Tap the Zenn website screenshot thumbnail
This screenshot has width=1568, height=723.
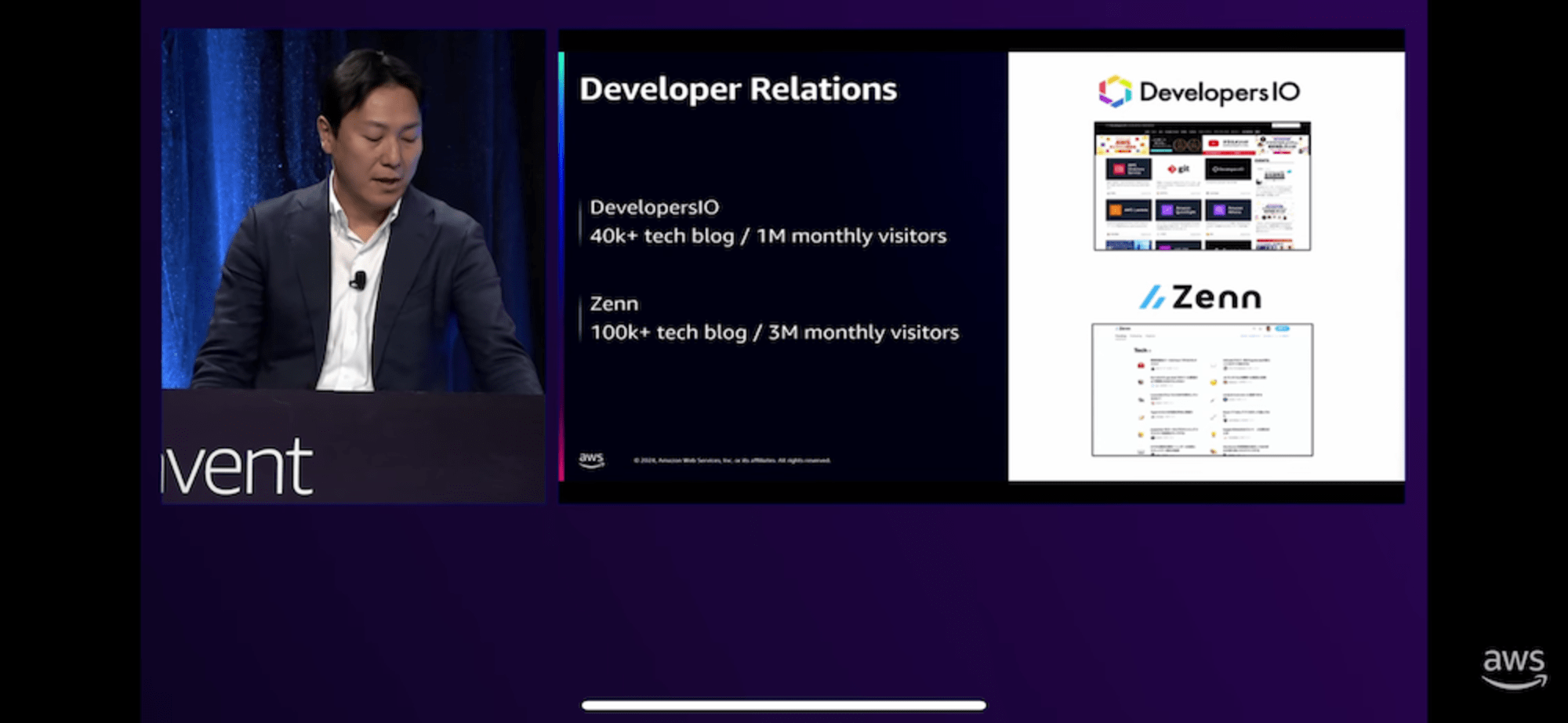tap(1202, 390)
